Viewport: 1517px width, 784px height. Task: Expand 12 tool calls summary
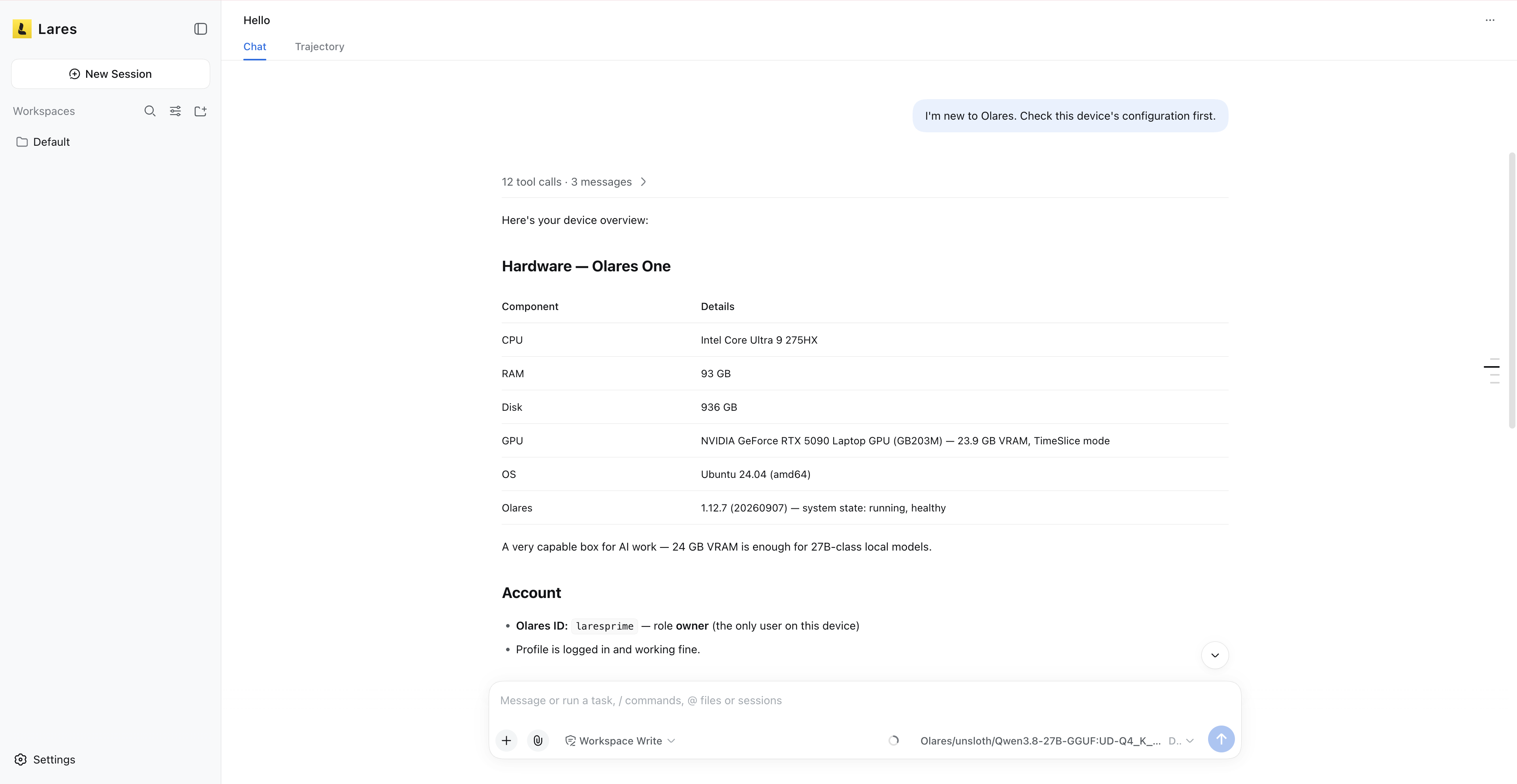pos(574,182)
